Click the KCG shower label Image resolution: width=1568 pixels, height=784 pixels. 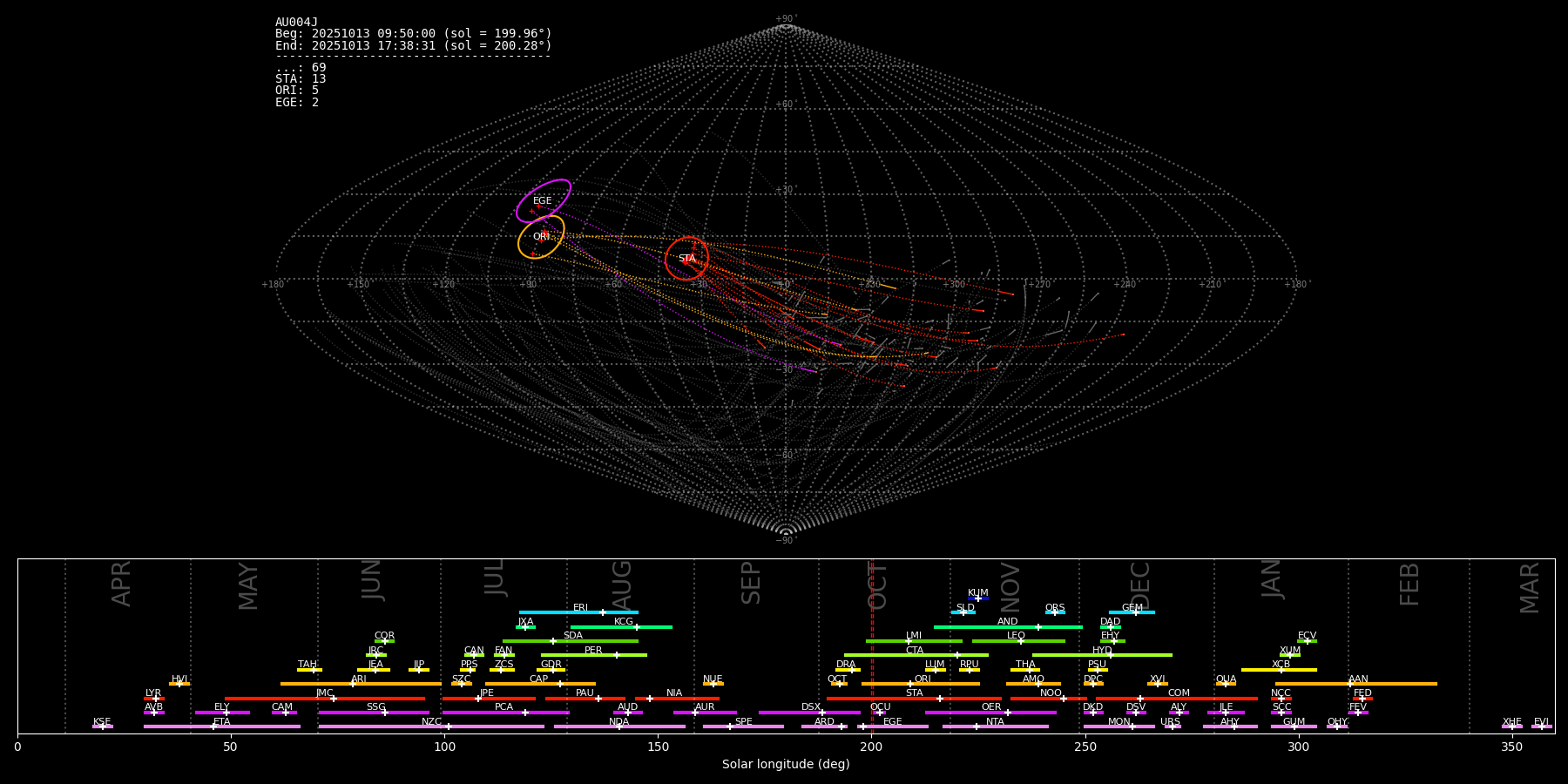click(624, 622)
